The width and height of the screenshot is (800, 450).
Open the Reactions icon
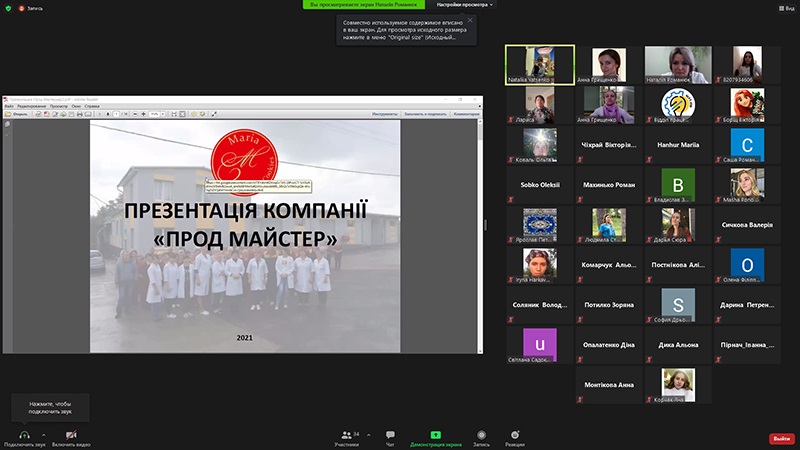pos(515,434)
